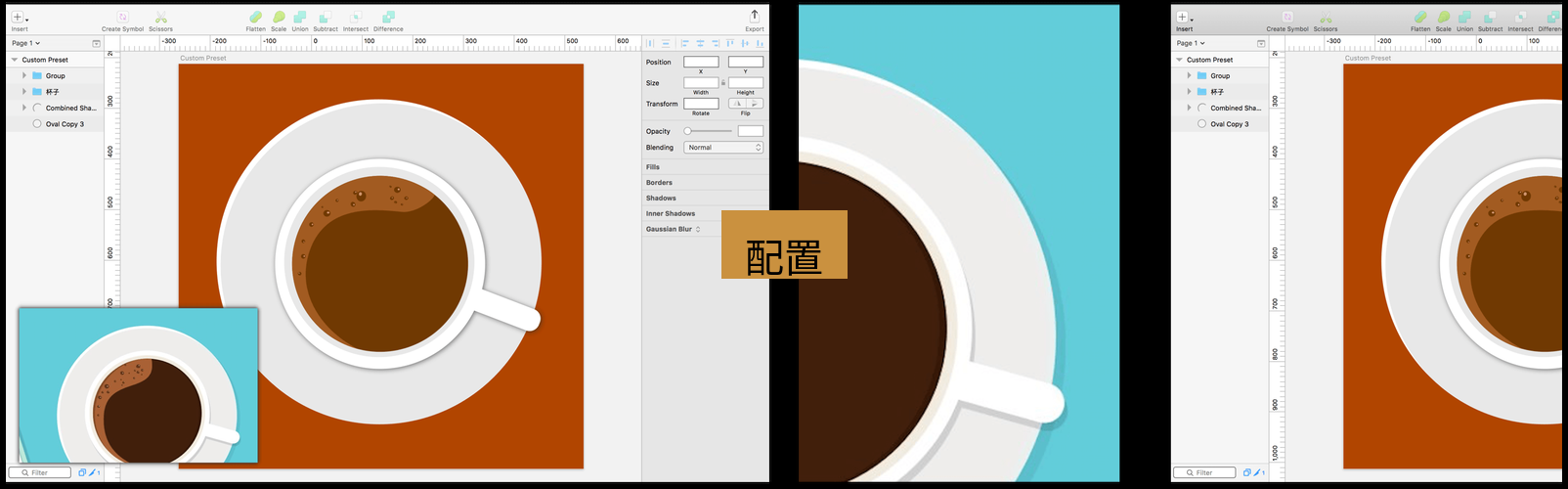Click Filter search field in left window

pyautogui.click(x=40, y=472)
